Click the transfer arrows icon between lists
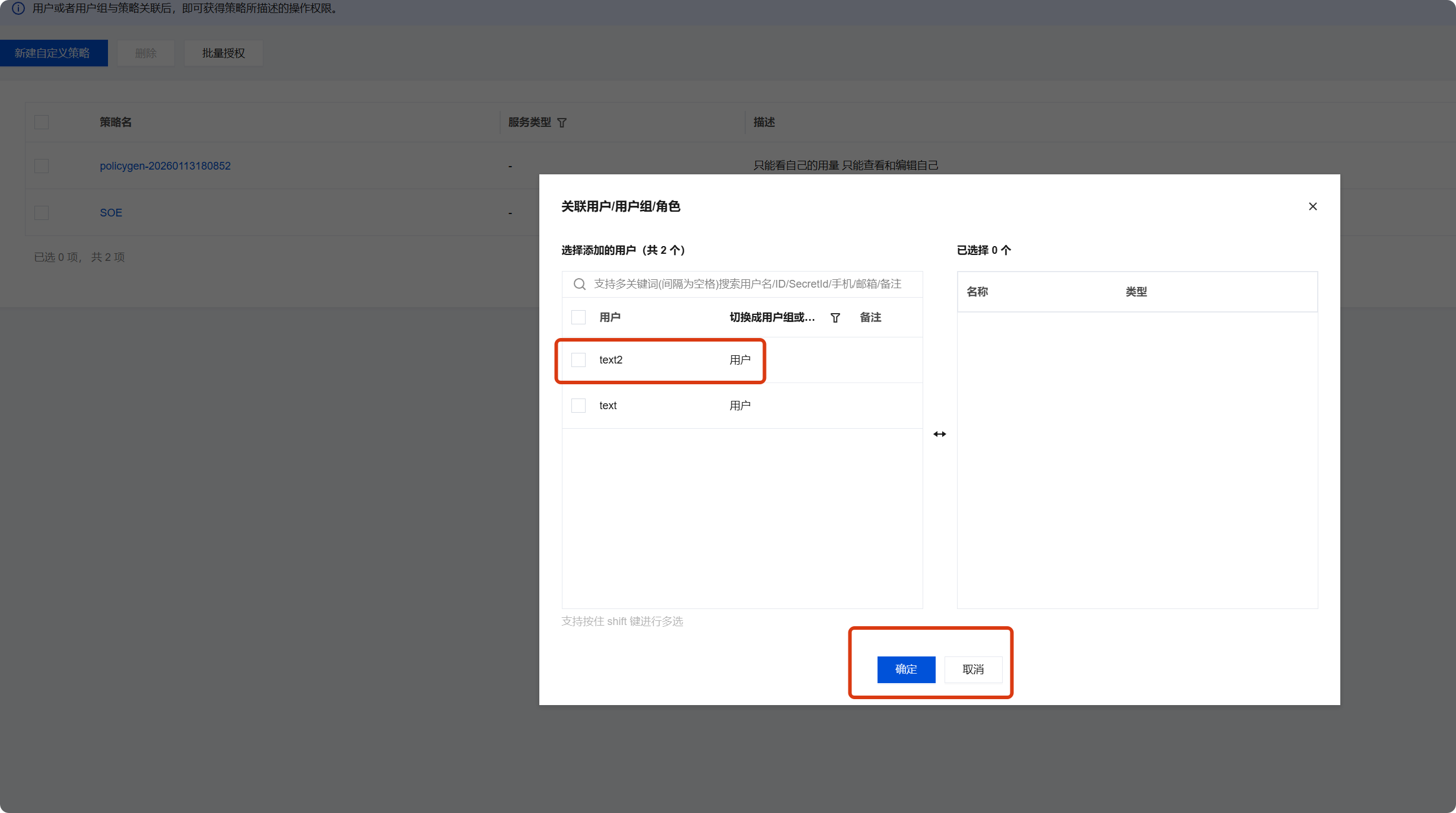Image resolution: width=1456 pixels, height=813 pixels. click(939, 434)
